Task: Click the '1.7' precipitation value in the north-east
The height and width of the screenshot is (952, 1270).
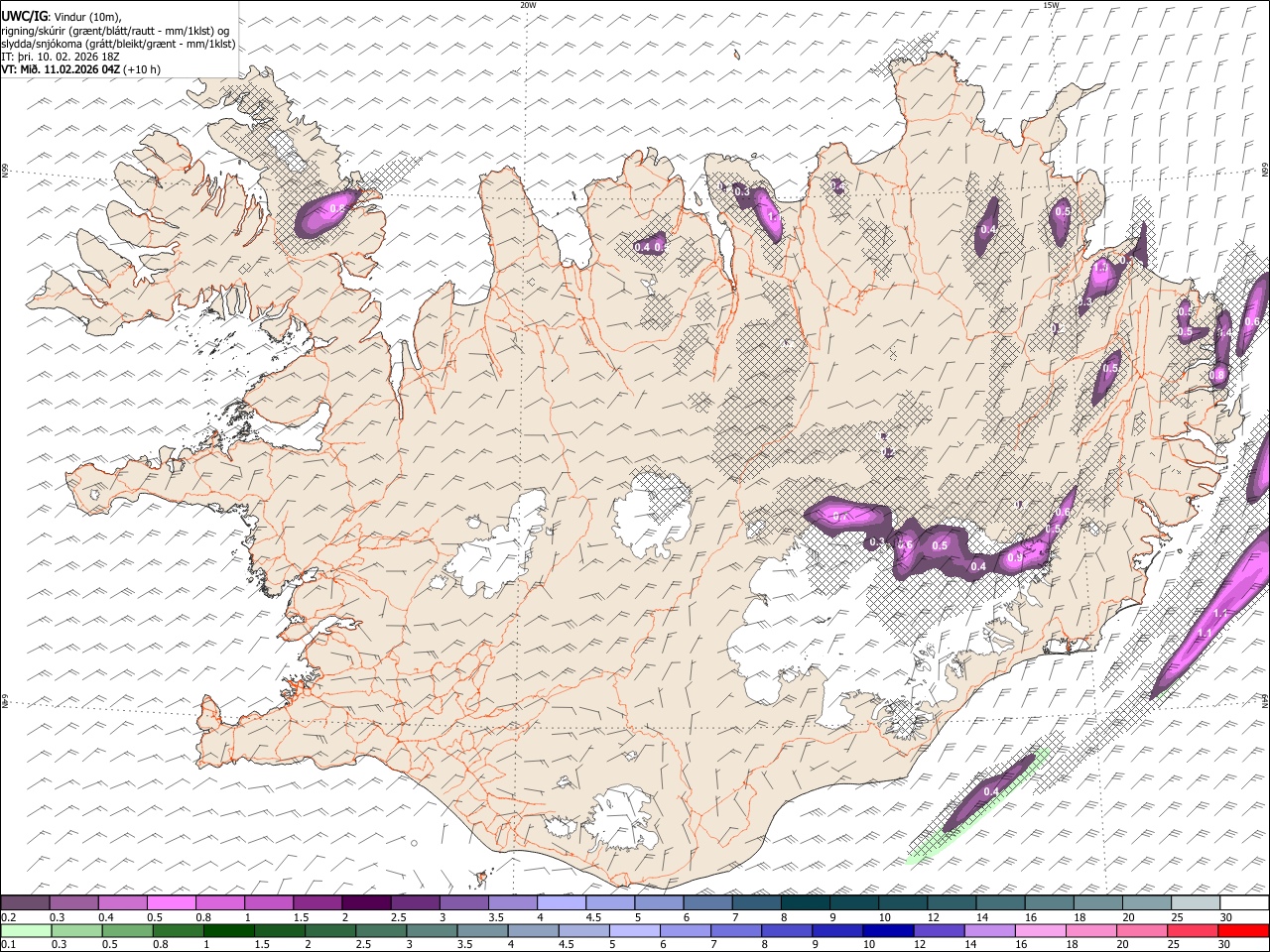Action: (x=1101, y=269)
